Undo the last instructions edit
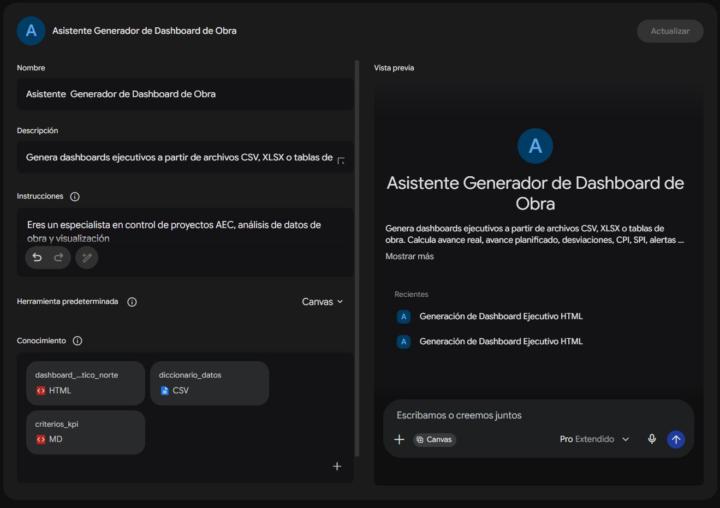Screen dimensions: 720x508 pos(37,258)
